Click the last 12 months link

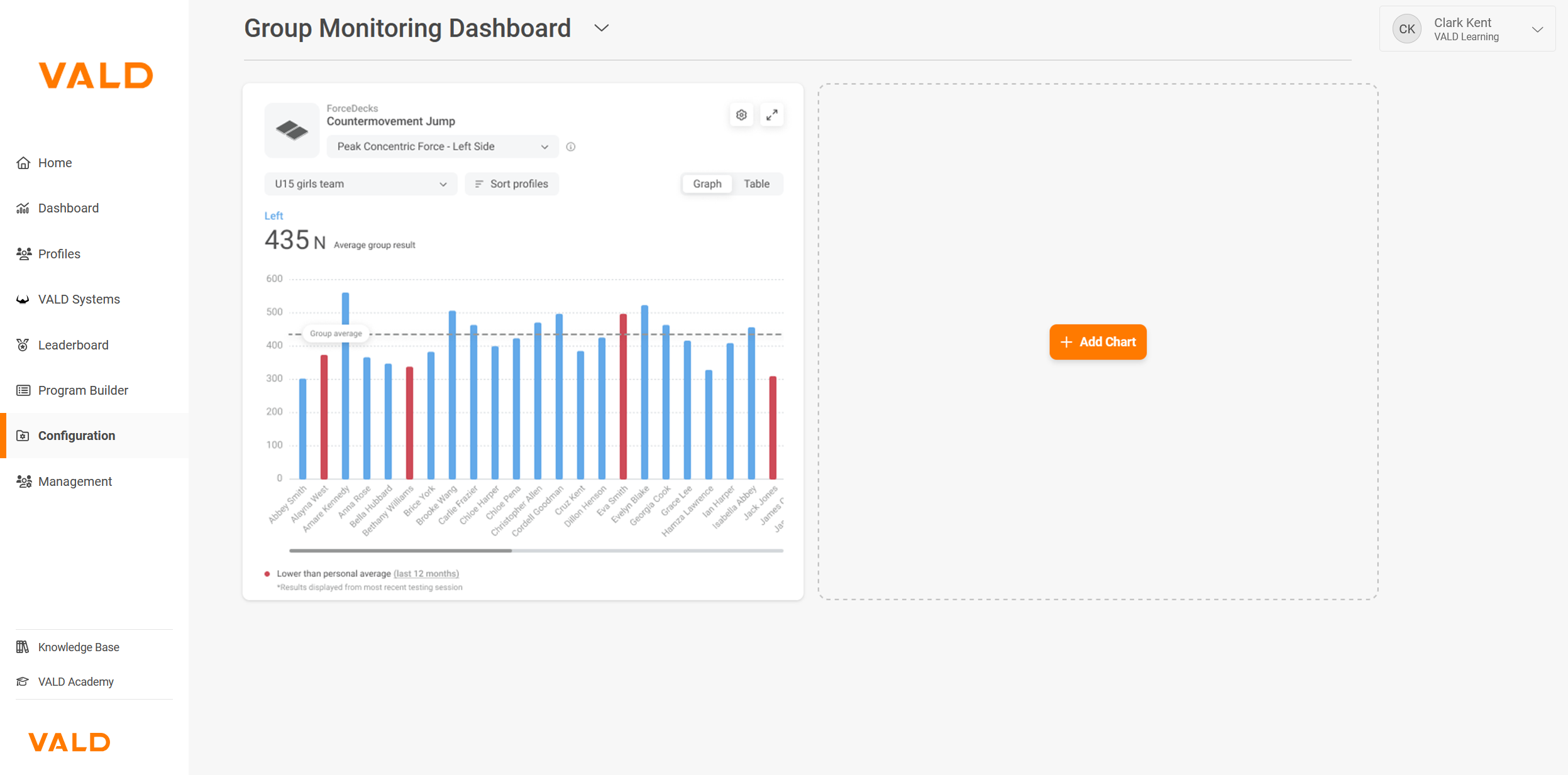click(x=426, y=574)
